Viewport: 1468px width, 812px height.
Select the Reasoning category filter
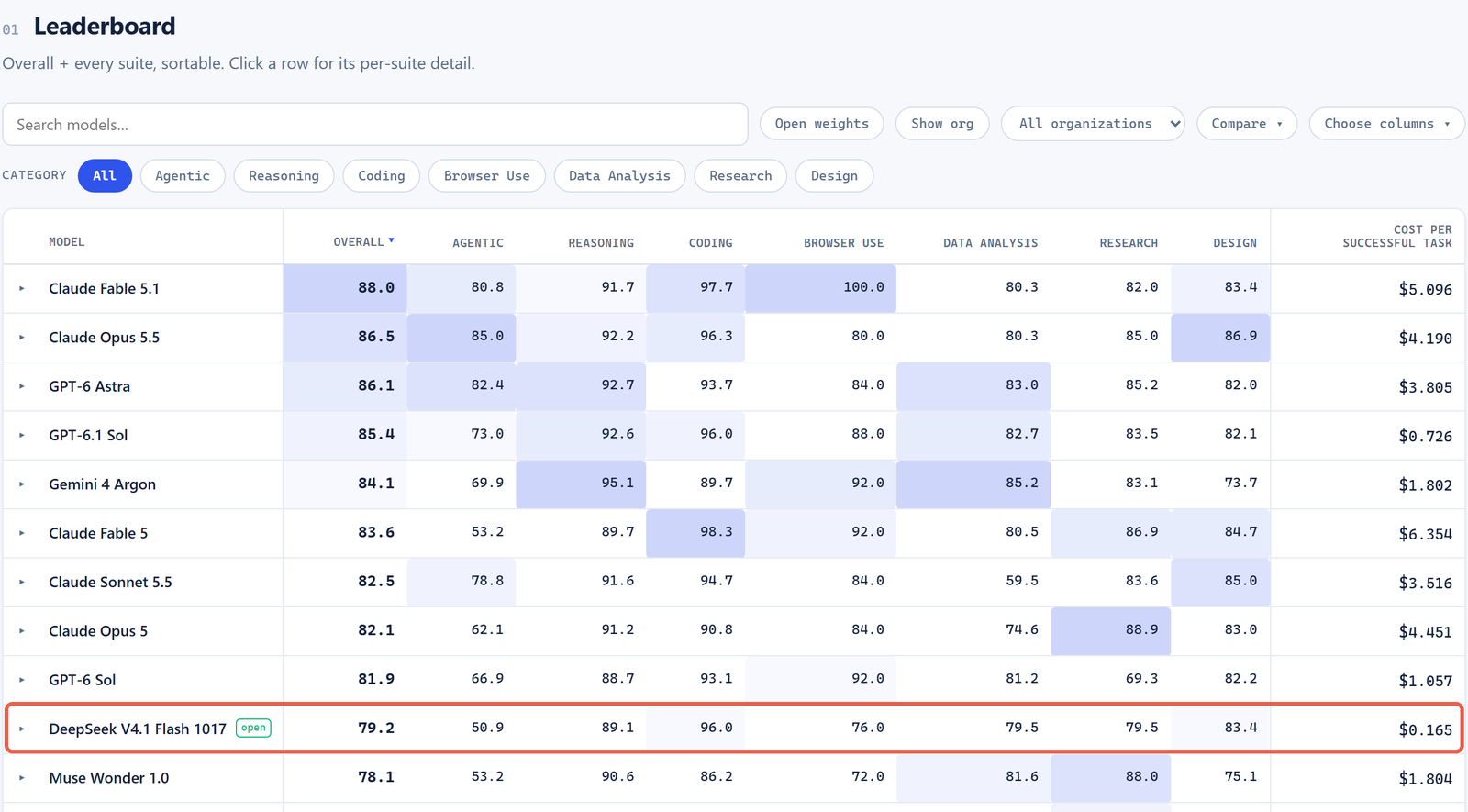point(284,175)
